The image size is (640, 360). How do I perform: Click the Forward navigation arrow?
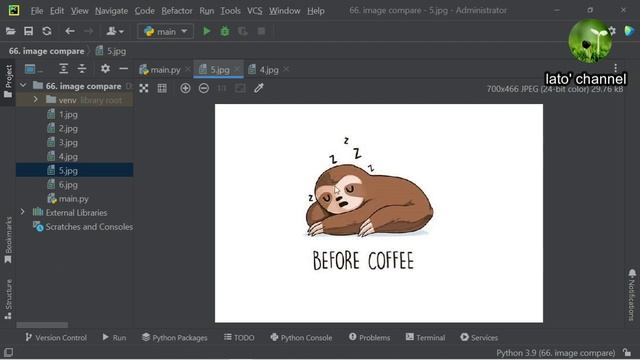pyautogui.click(x=88, y=31)
